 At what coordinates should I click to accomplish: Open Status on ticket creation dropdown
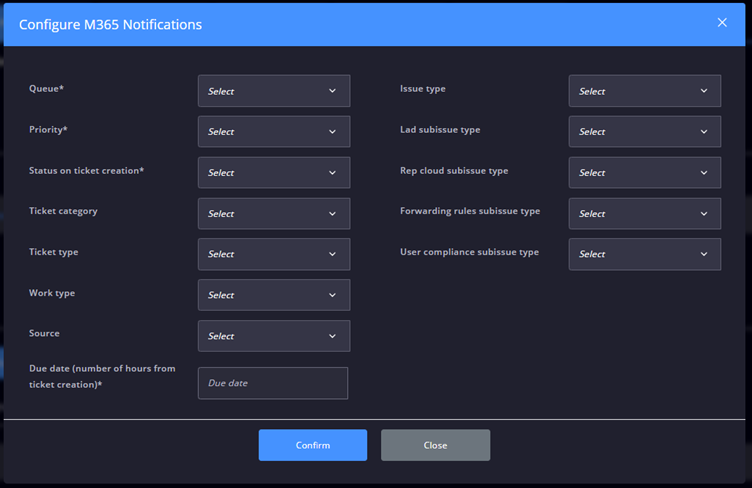[x=274, y=173]
